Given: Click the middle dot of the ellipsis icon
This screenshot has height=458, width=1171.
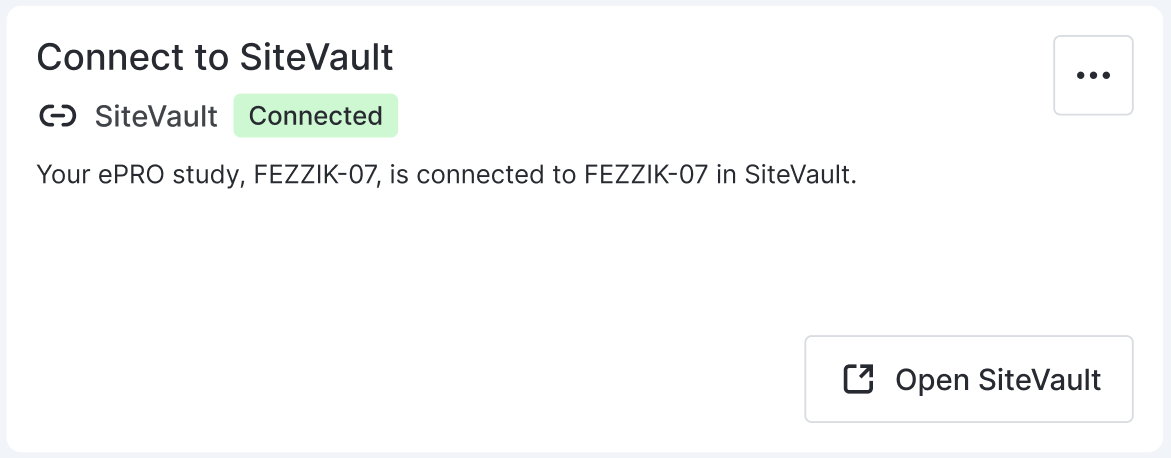Looking at the screenshot, I should (1093, 76).
